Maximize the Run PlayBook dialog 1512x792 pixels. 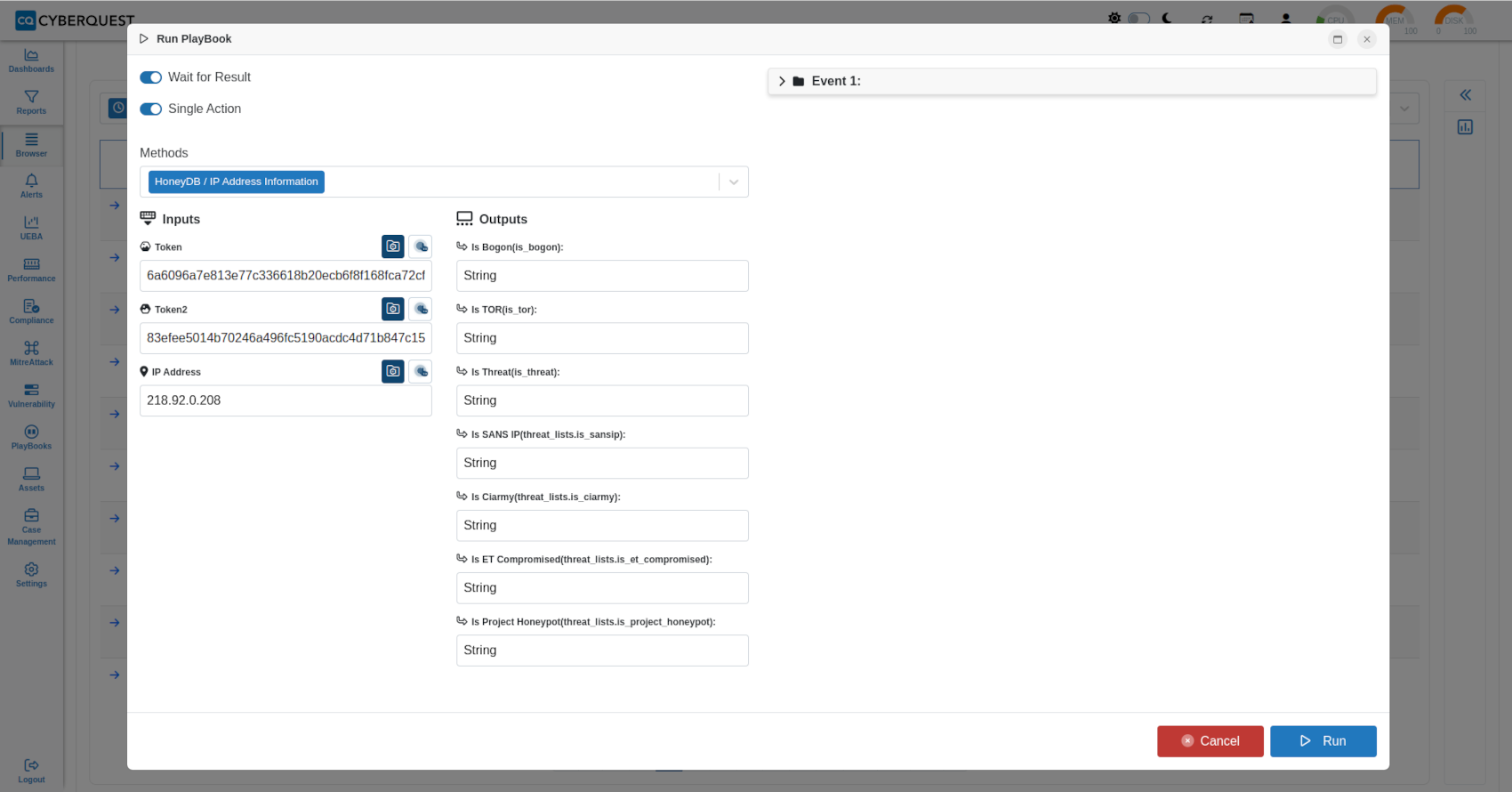[1338, 39]
